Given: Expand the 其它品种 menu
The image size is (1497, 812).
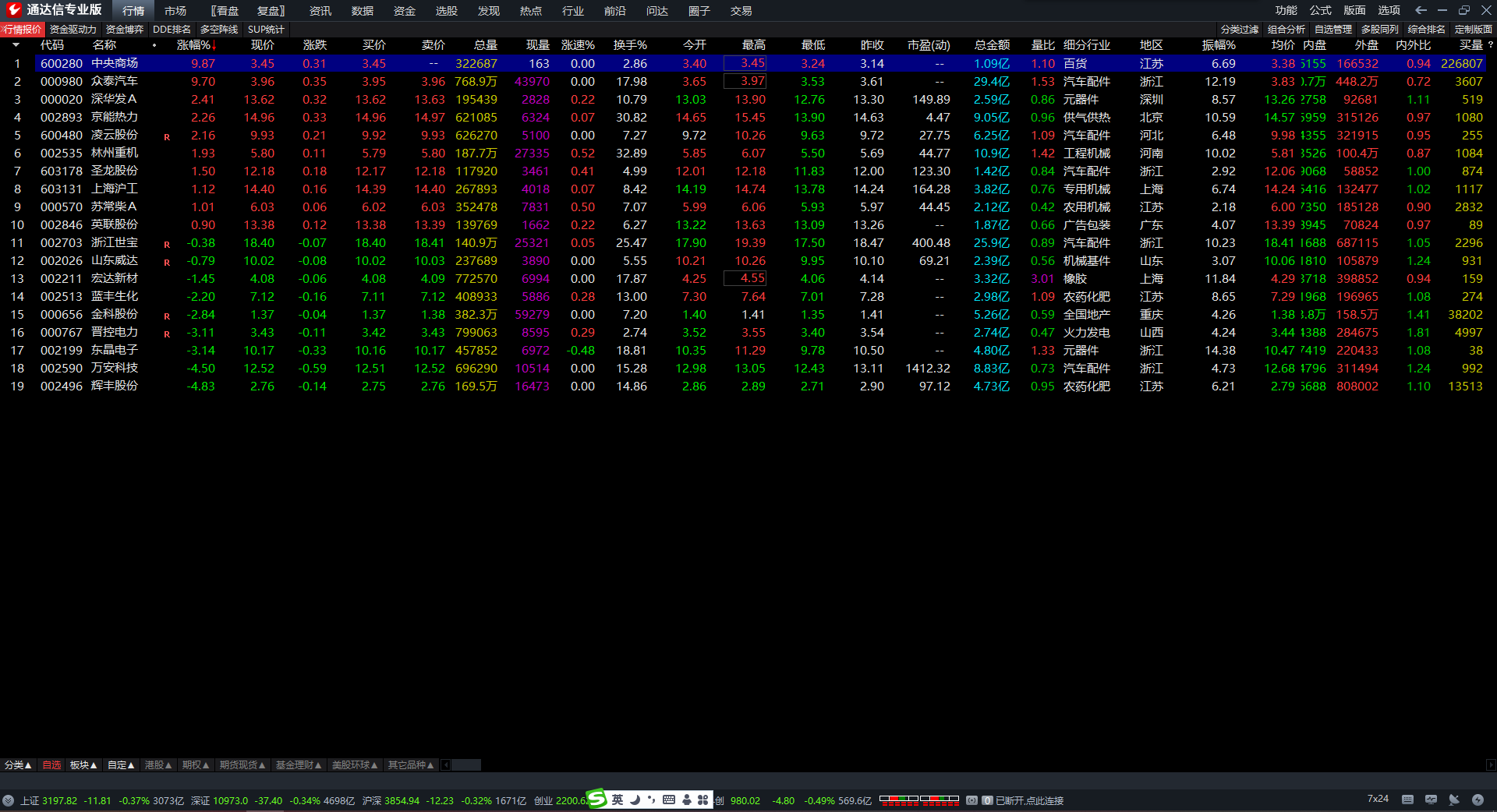Looking at the screenshot, I should pyautogui.click(x=411, y=765).
